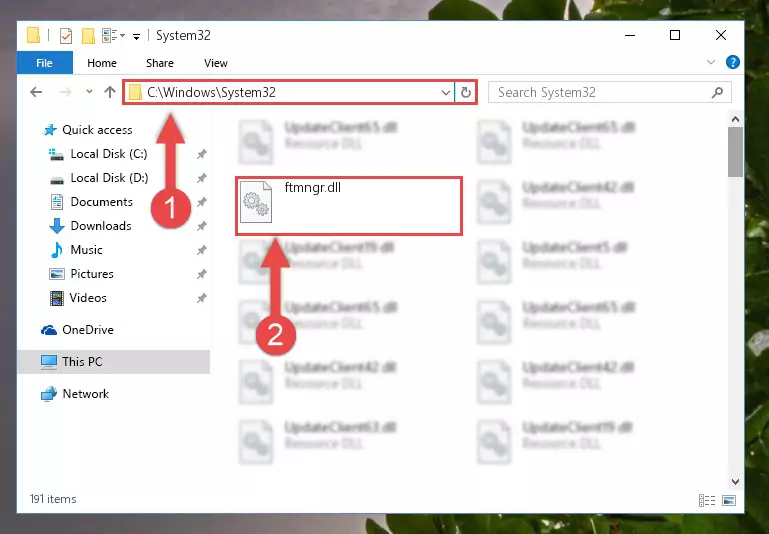Click the scroll up arrow
769x534 pixels.
(735, 119)
